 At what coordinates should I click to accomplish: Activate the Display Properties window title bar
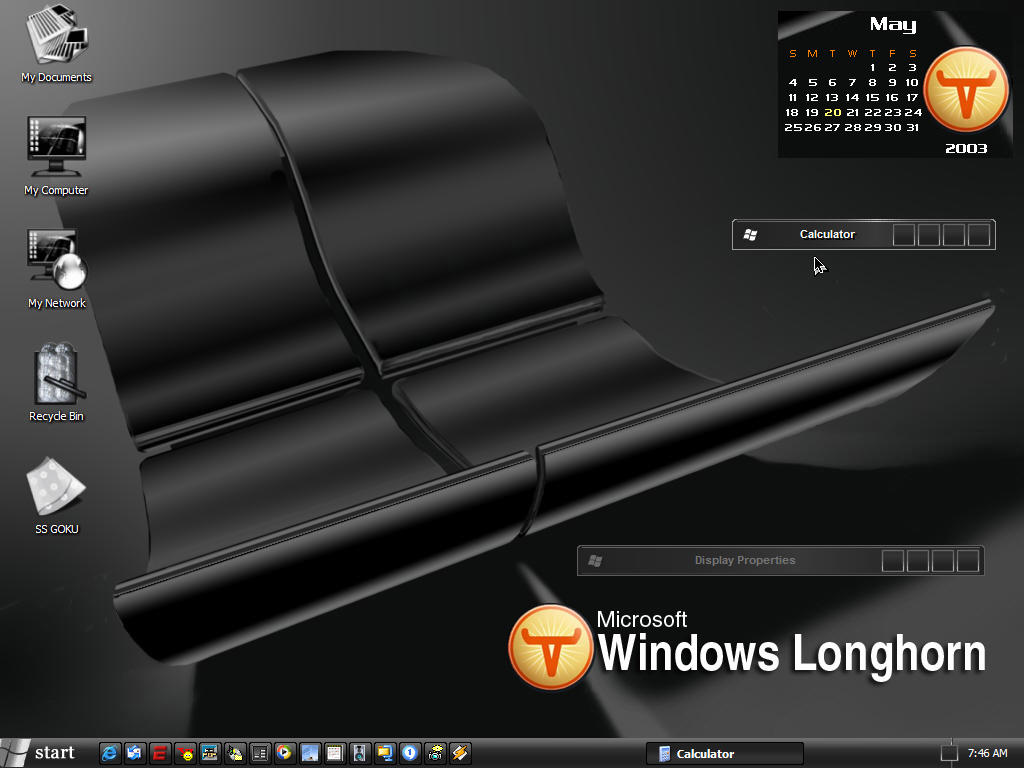780,560
